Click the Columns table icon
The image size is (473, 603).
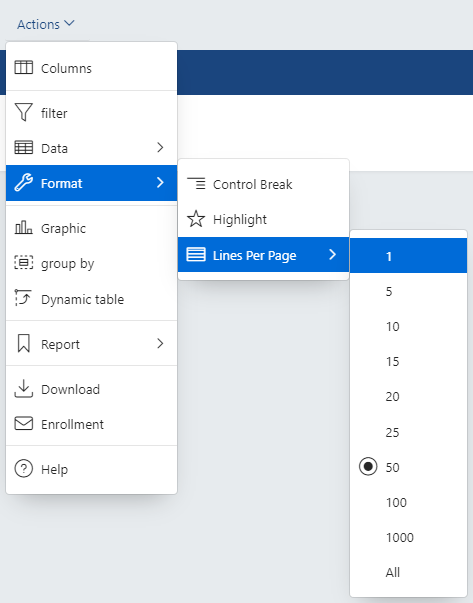coord(23,68)
